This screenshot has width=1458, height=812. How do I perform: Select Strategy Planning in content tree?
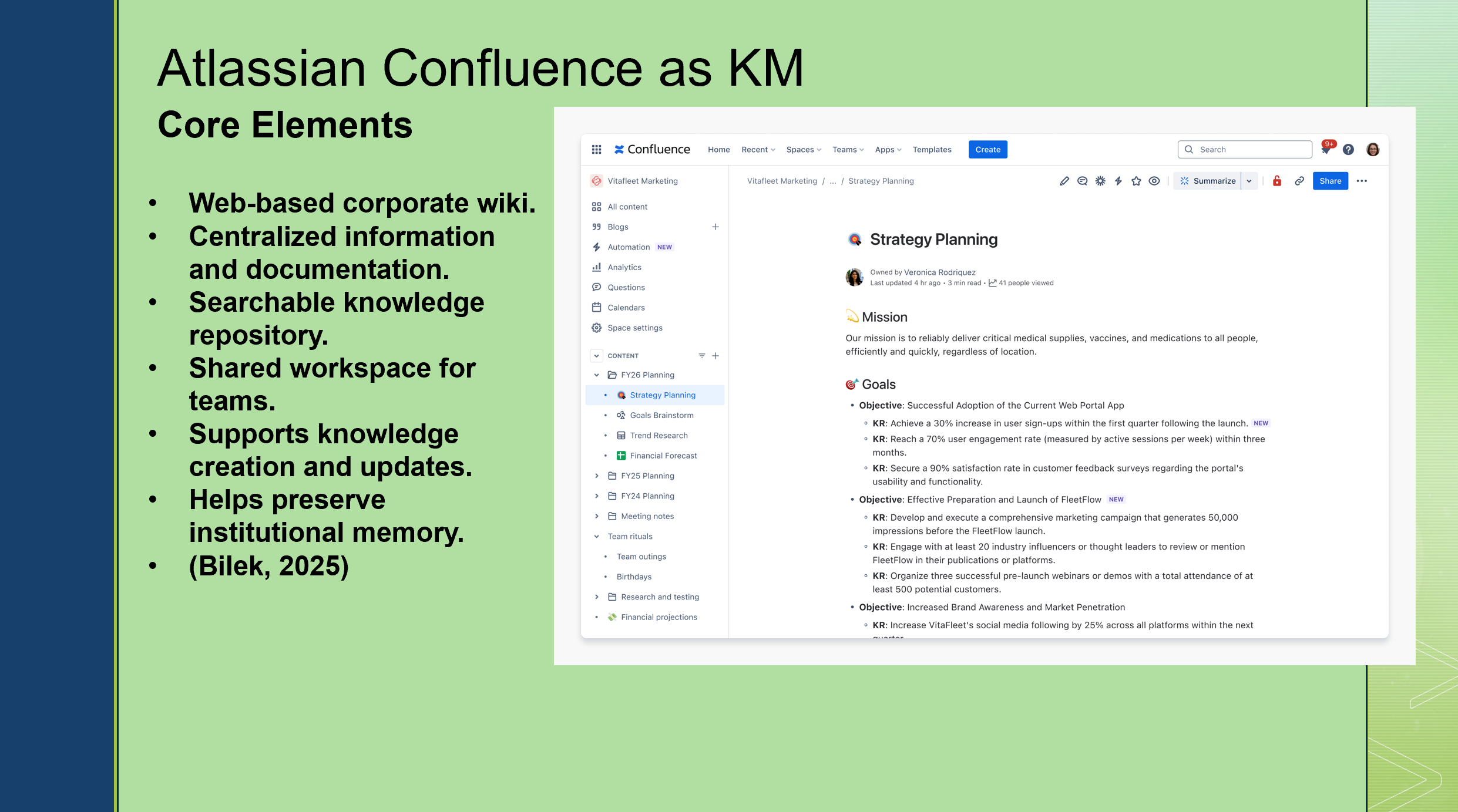coord(655,395)
